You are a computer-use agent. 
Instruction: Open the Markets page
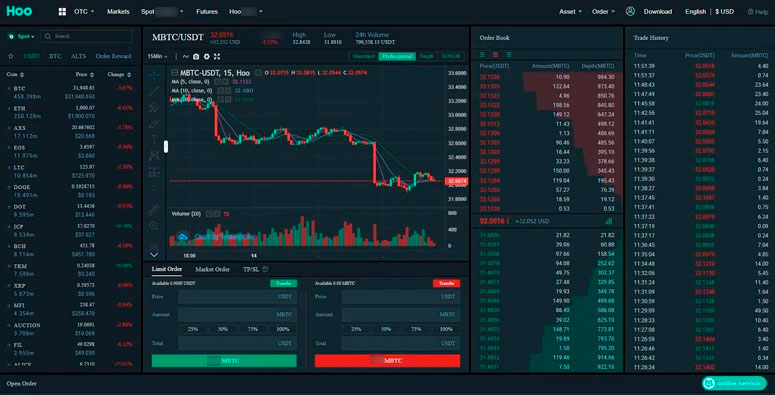point(118,11)
